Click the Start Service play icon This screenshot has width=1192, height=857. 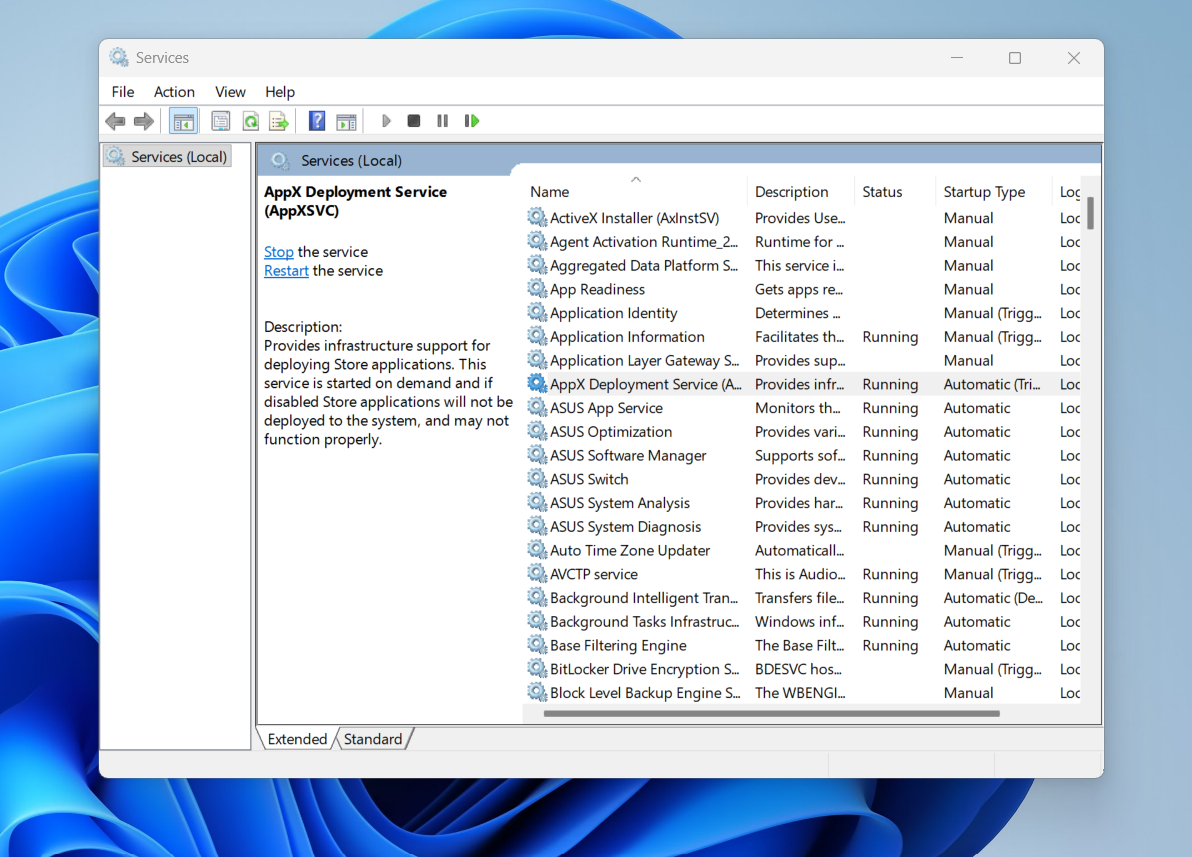(386, 121)
